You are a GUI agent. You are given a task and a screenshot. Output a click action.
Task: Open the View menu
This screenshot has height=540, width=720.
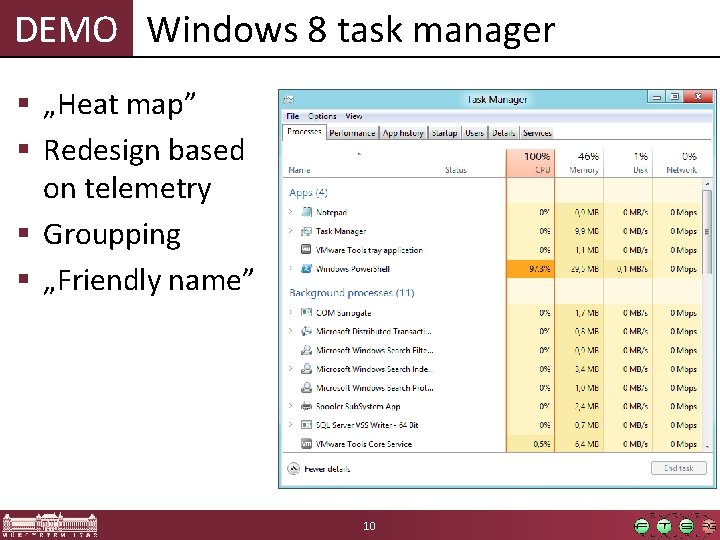tap(354, 116)
